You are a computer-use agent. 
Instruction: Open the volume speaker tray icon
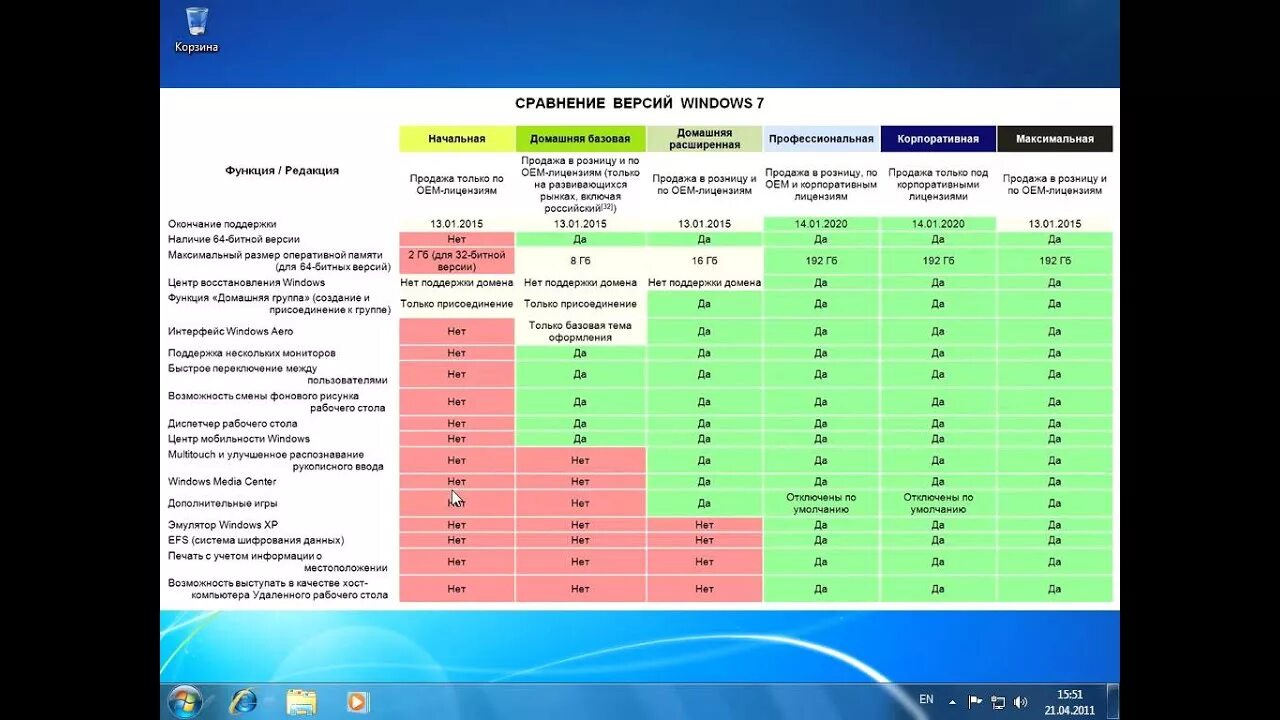1020,702
